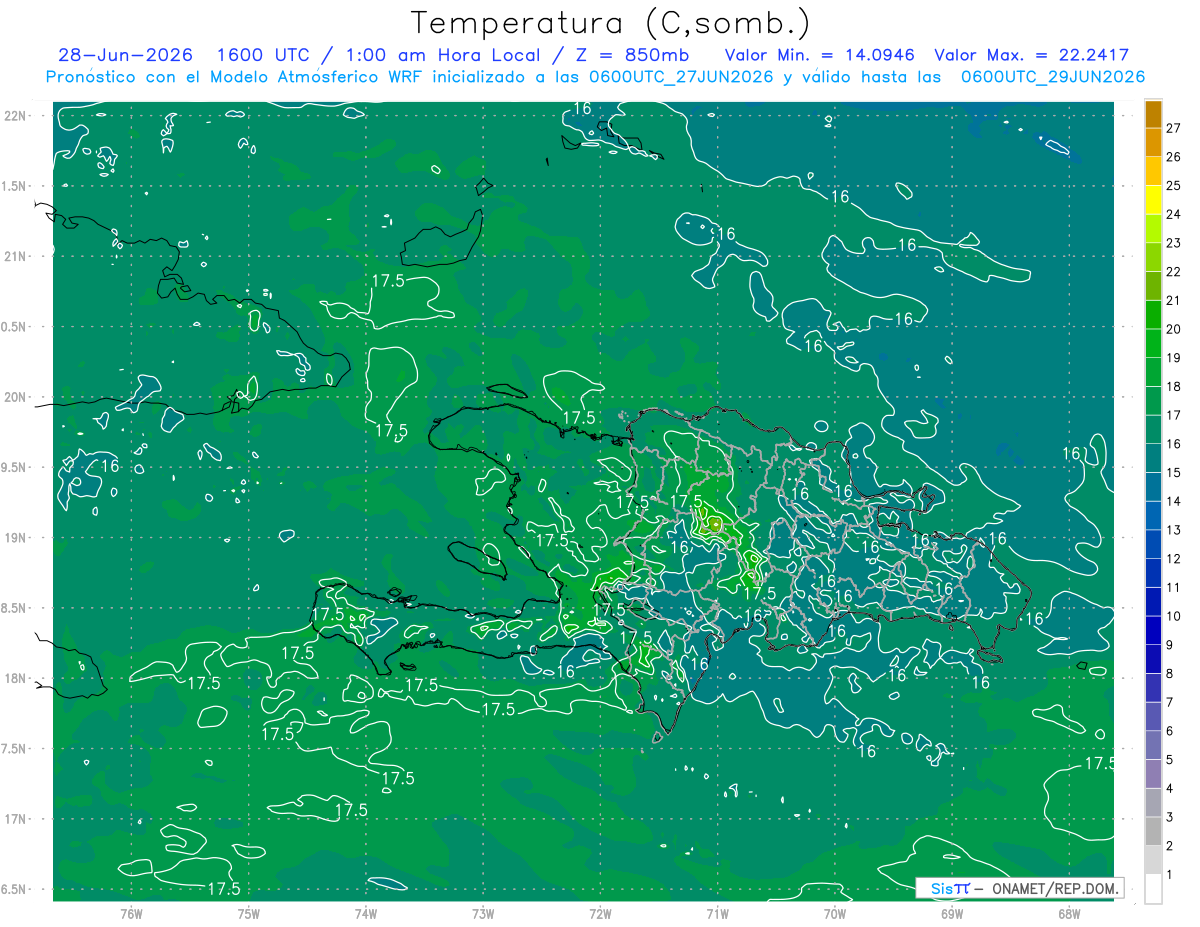Click the '76W' longitude axis label
This screenshot has width=1200, height=927.
131,914
